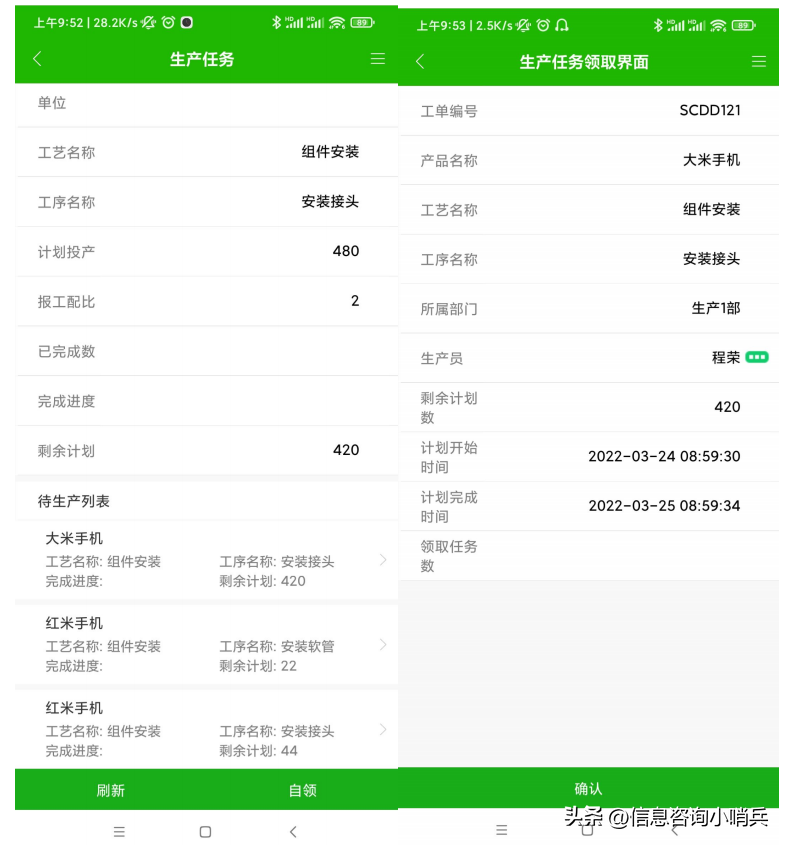This screenshot has width=786, height=845.
Task: Select 工艺名称 value on 领取界面 screen
Action: click(712, 210)
